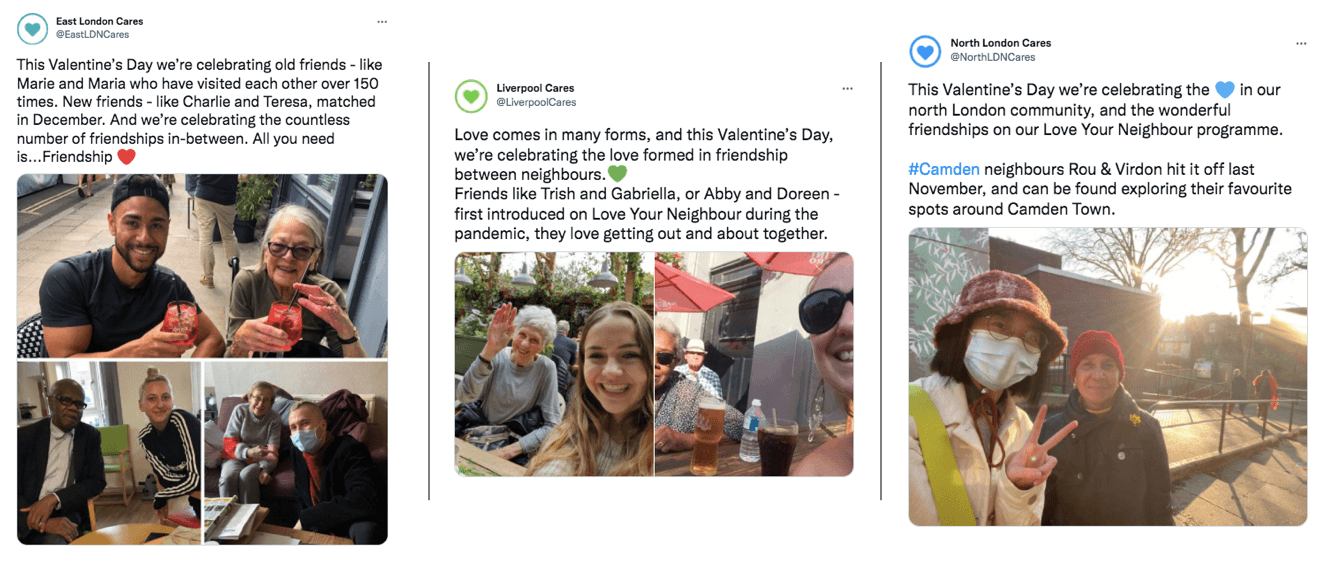View photo of suited man and woman in tracksuit
Screen dimensions: 1328x562
point(109,452)
